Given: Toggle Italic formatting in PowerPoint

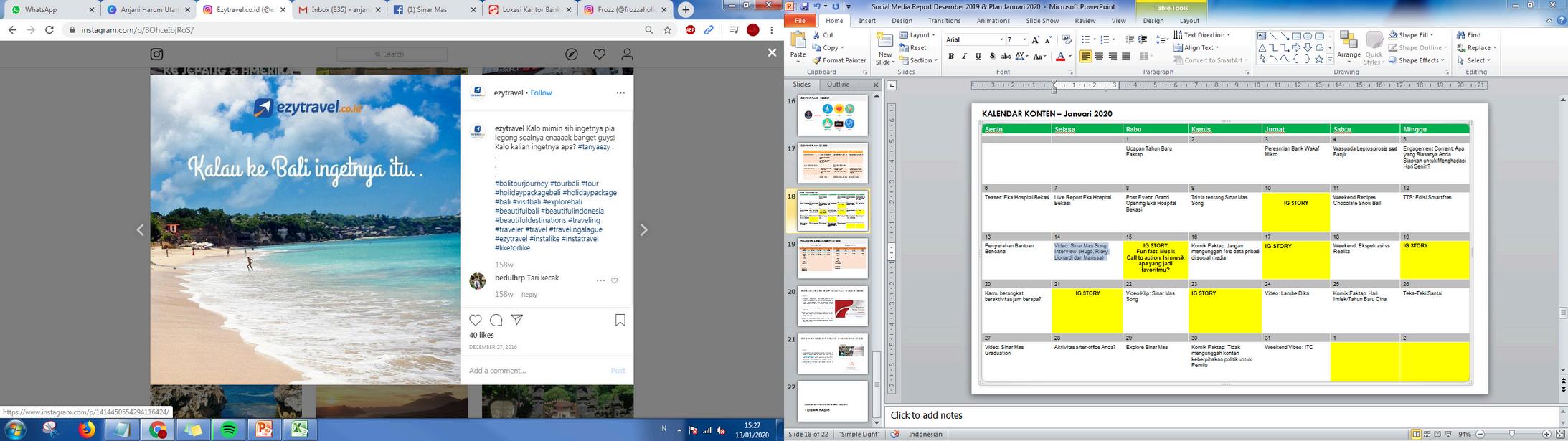Looking at the screenshot, I should pyautogui.click(x=965, y=56).
